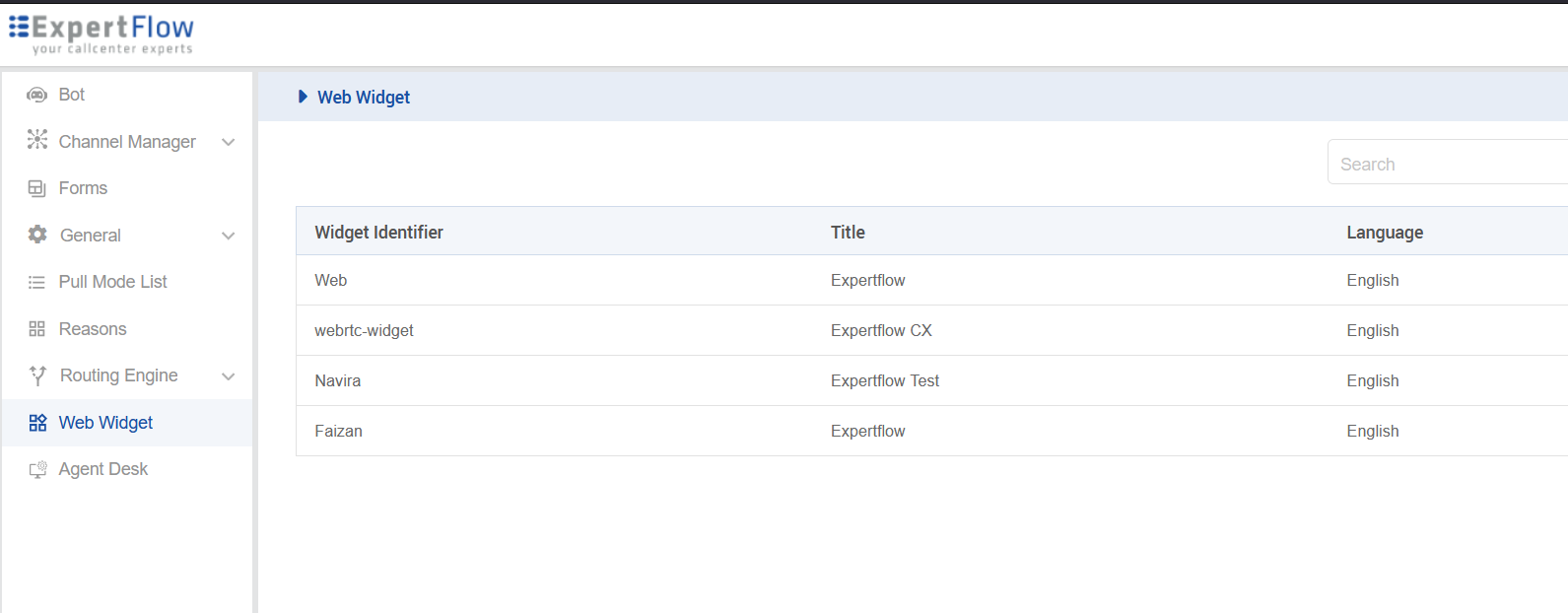This screenshot has height=613, width=1568.
Task: Click the Web Widget sidebar icon
Action: pyautogui.click(x=37, y=423)
